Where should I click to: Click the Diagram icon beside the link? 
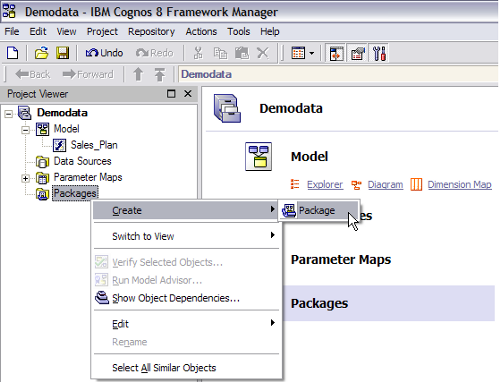[x=356, y=184]
